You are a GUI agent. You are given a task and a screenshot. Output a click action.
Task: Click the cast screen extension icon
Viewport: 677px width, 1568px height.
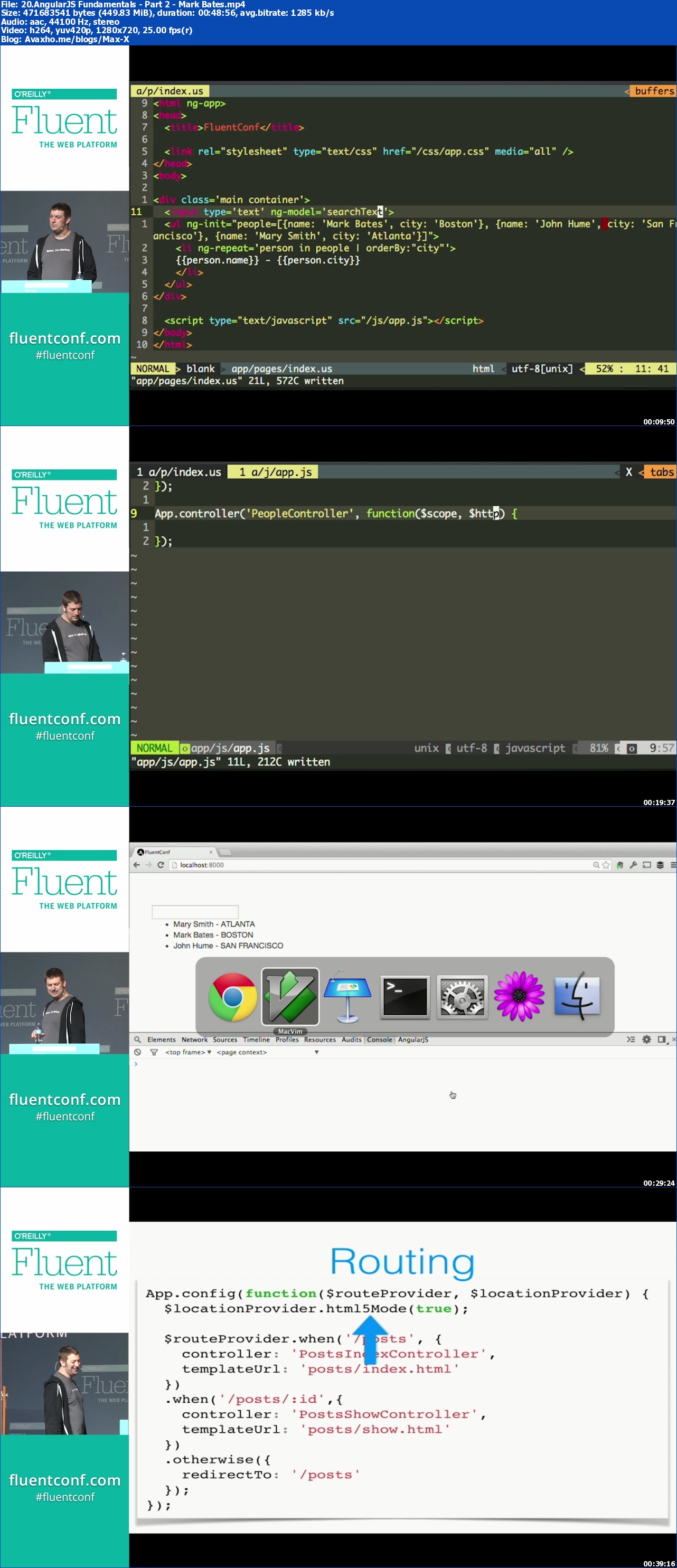click(646, 865)
